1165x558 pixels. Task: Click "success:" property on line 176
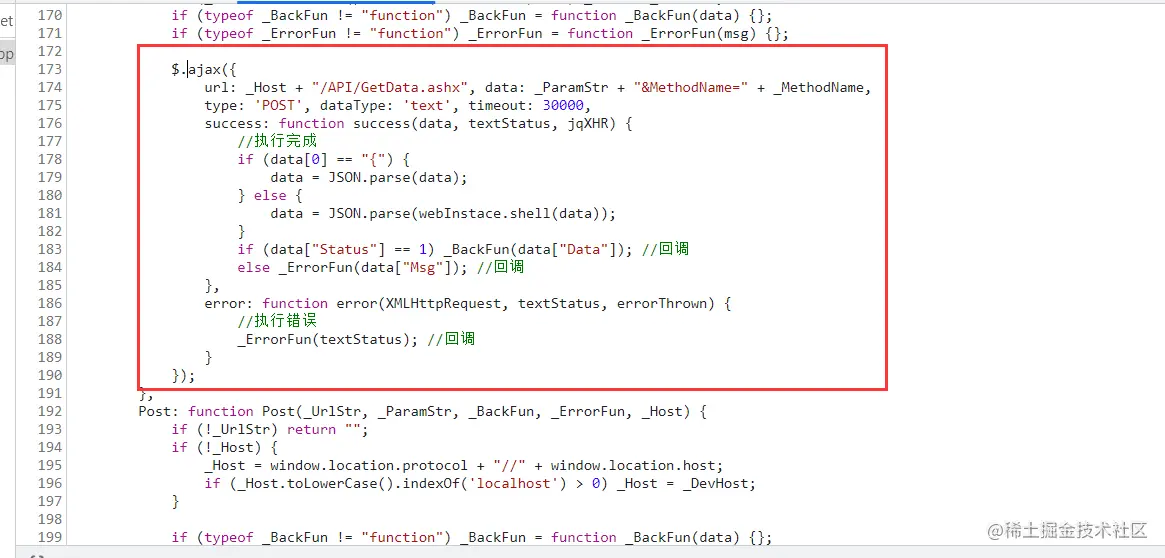[x=238, y=123]
